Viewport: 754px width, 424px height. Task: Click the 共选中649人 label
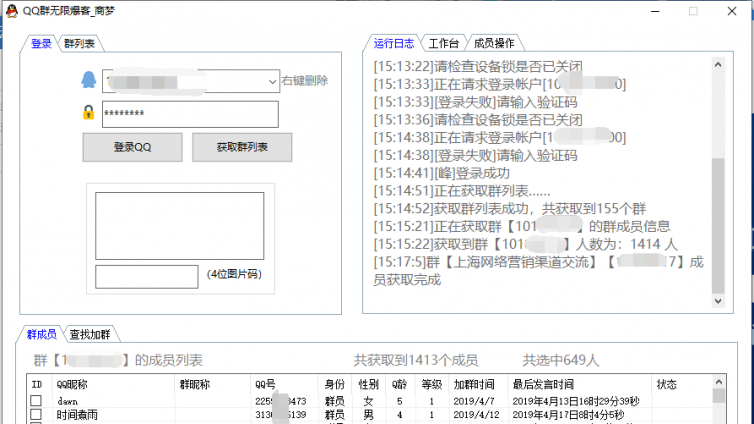click(x=560, y=360)
